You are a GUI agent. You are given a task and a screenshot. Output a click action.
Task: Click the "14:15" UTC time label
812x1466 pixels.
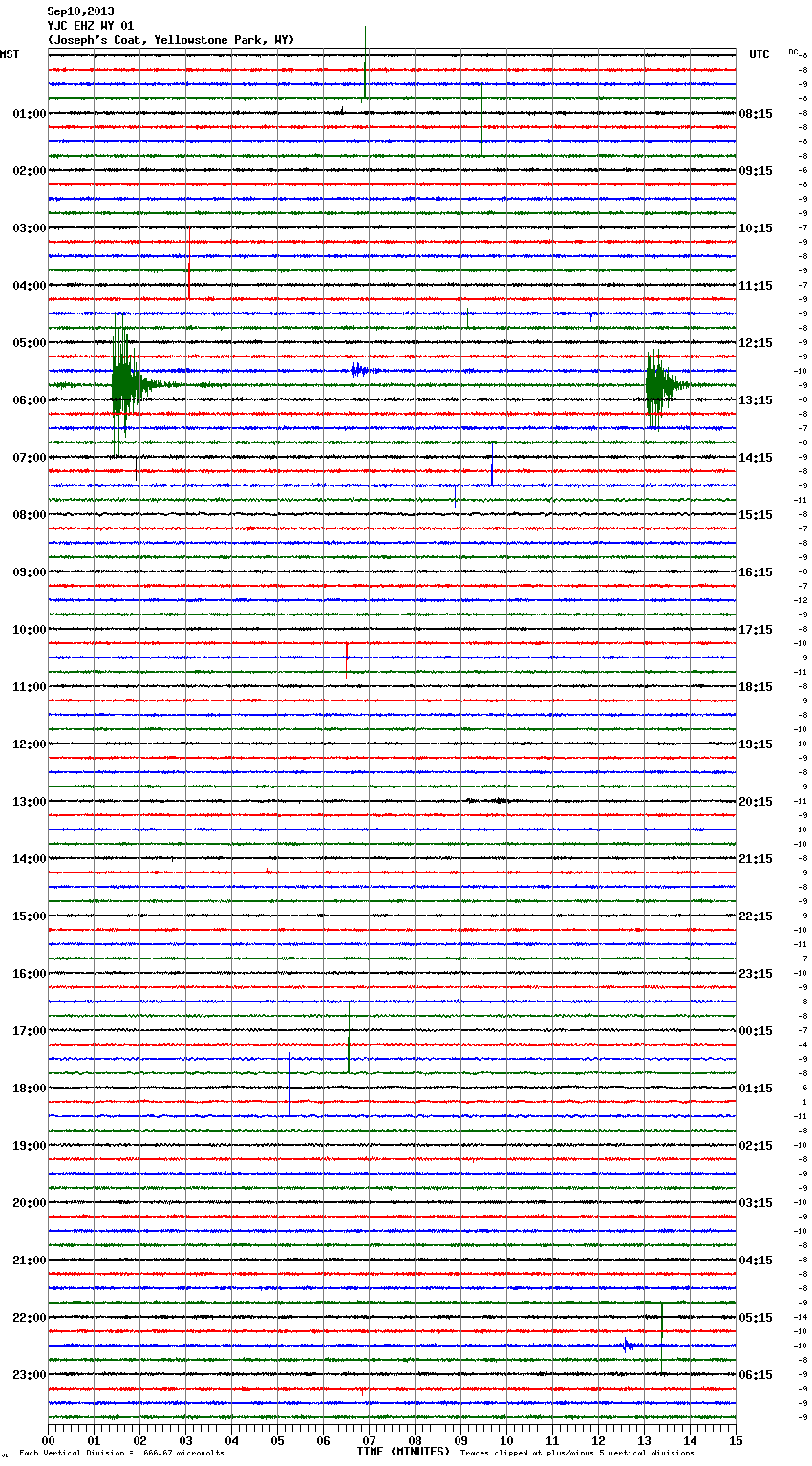pyautogui.click(x=756, y=458)
